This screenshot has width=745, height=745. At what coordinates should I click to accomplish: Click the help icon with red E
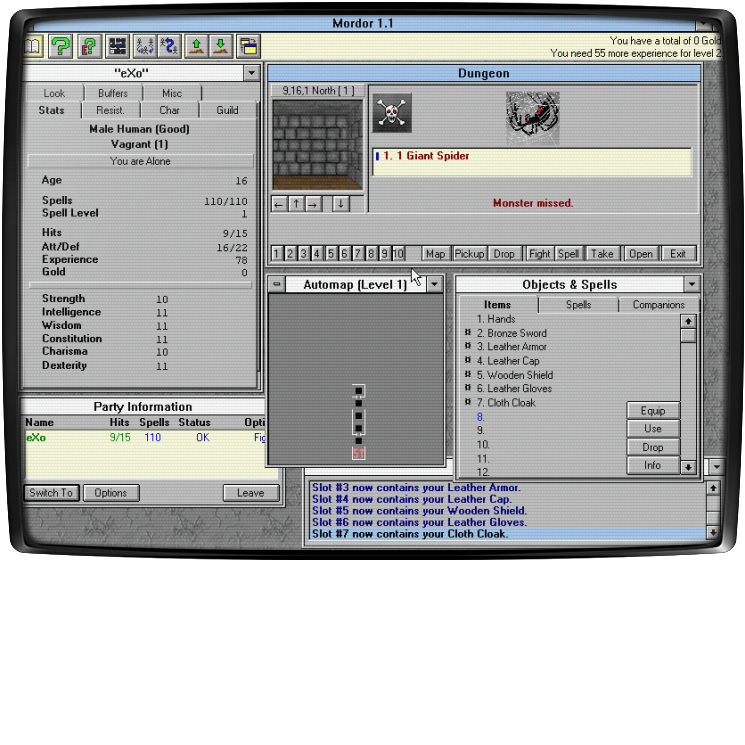89,47
